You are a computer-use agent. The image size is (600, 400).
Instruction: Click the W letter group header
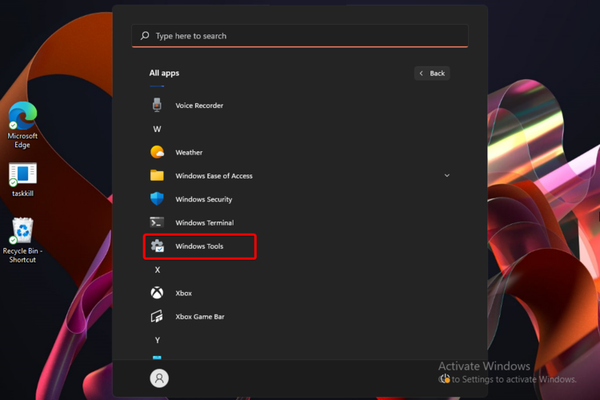pos(157,129)
